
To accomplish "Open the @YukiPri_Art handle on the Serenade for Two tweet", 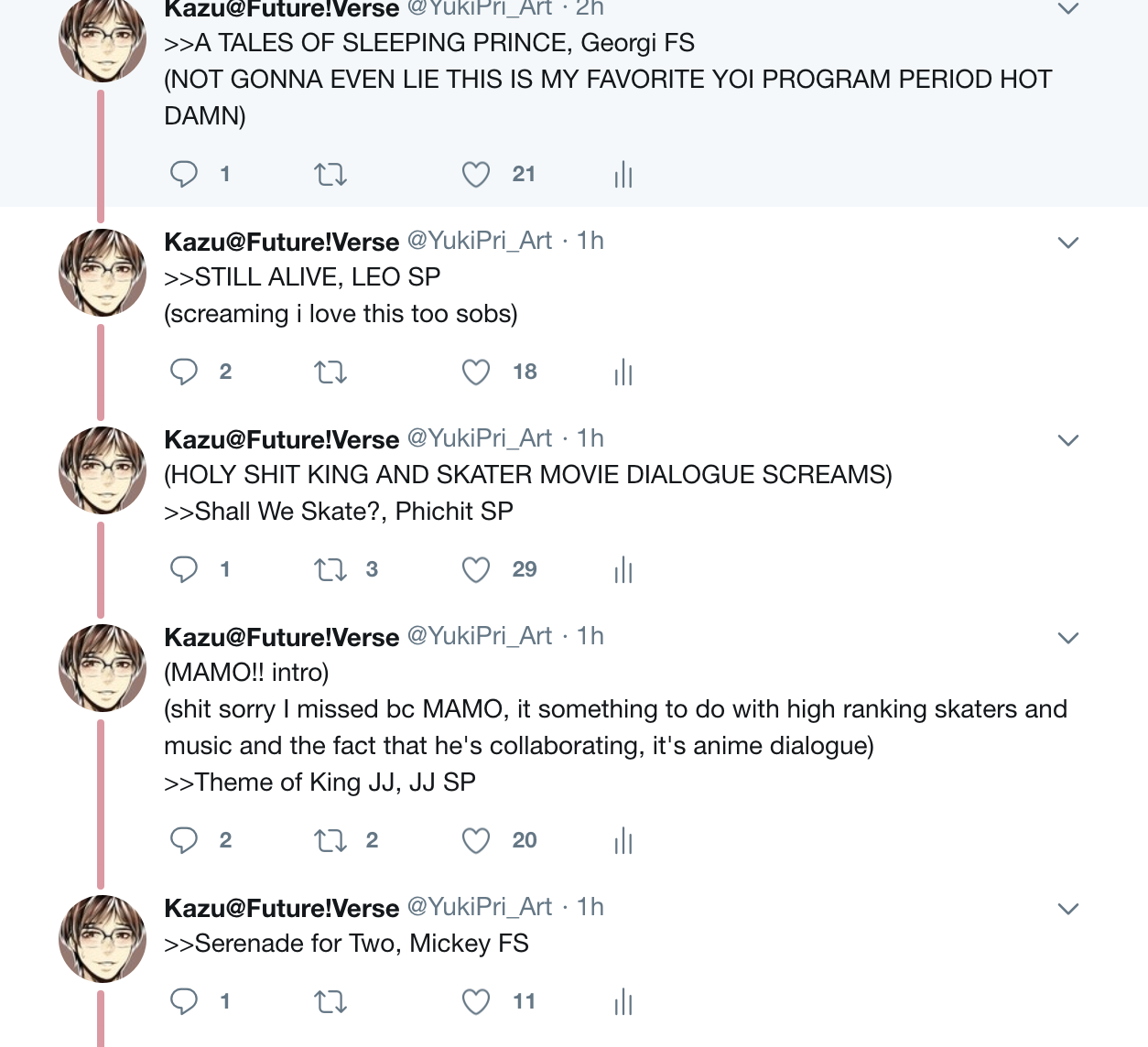I will (480, 907).
